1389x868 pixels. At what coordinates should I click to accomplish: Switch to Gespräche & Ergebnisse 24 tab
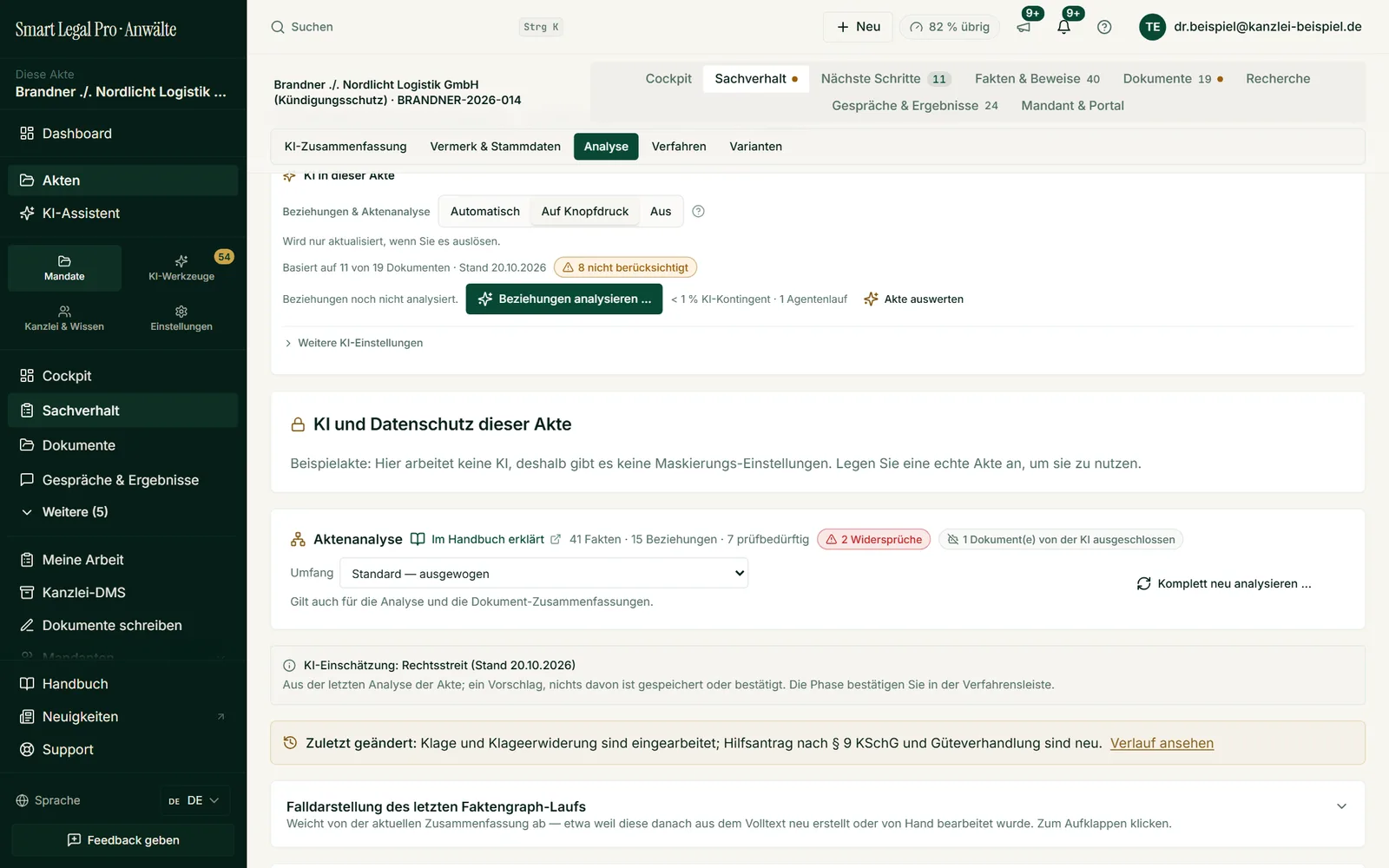(915, 106)
